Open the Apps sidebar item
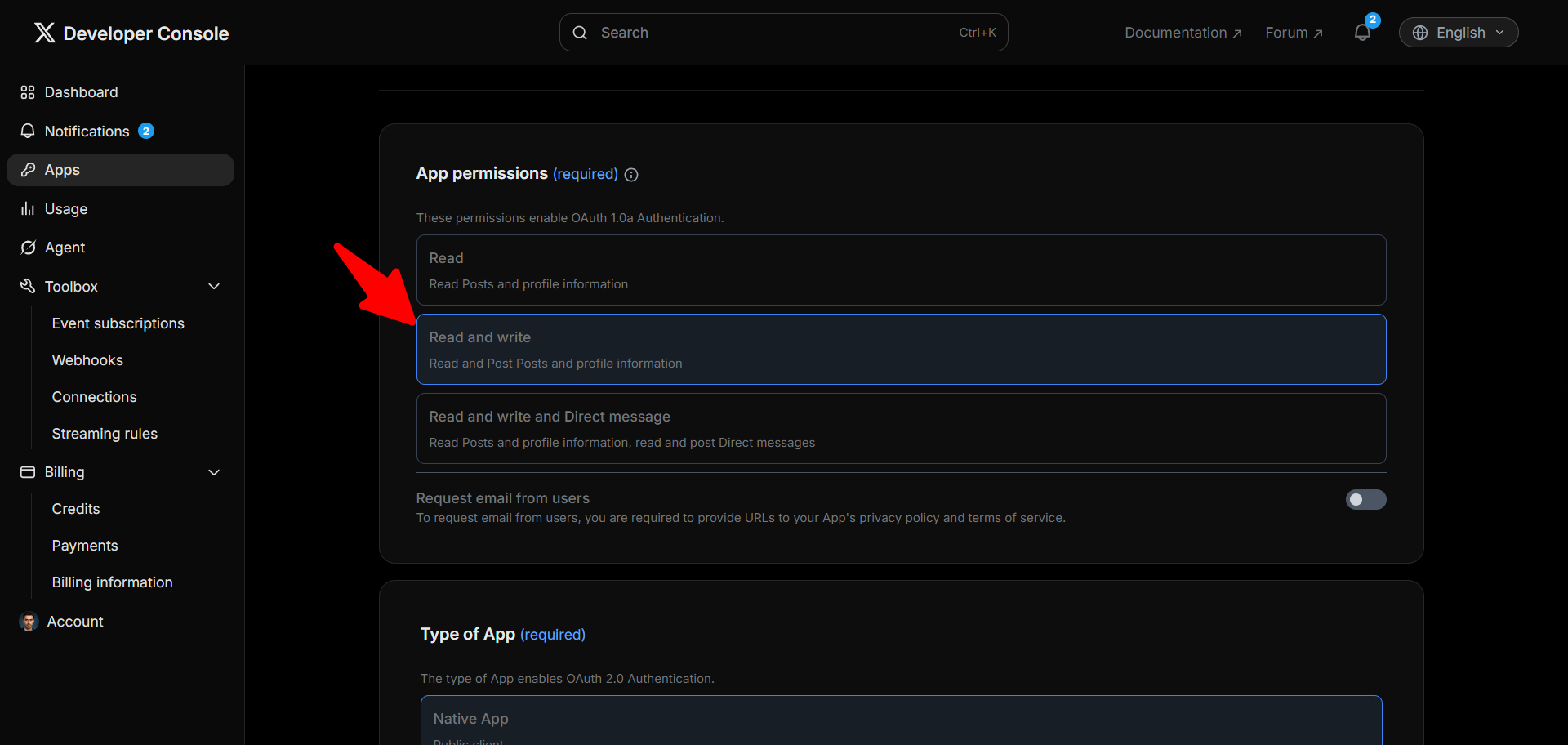This screenshot has width=1568, height=745. (x=120, y=170)
